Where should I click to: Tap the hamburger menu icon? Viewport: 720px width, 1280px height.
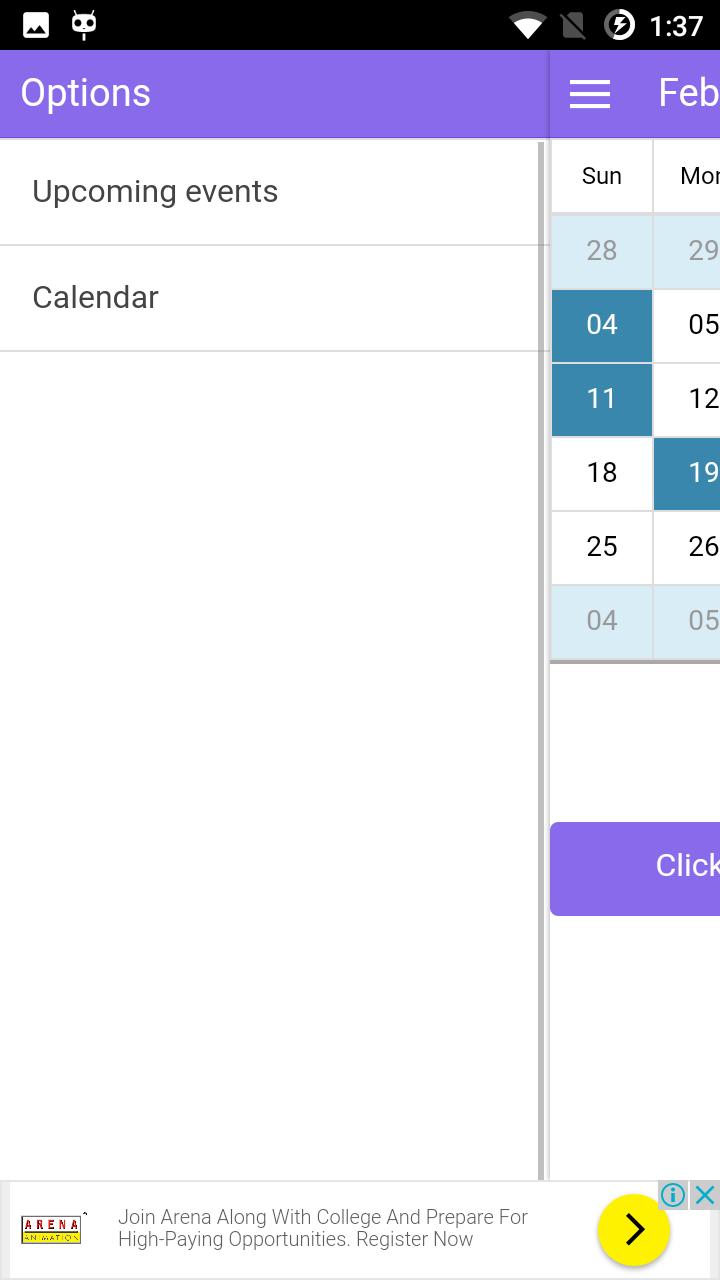590,94
